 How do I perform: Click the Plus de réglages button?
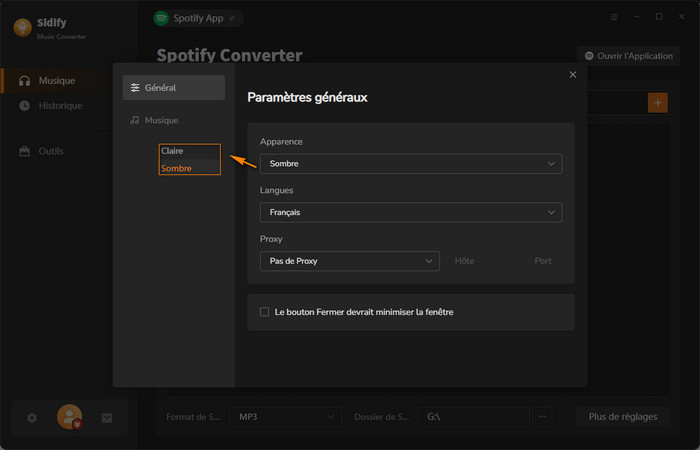point(622,416)
